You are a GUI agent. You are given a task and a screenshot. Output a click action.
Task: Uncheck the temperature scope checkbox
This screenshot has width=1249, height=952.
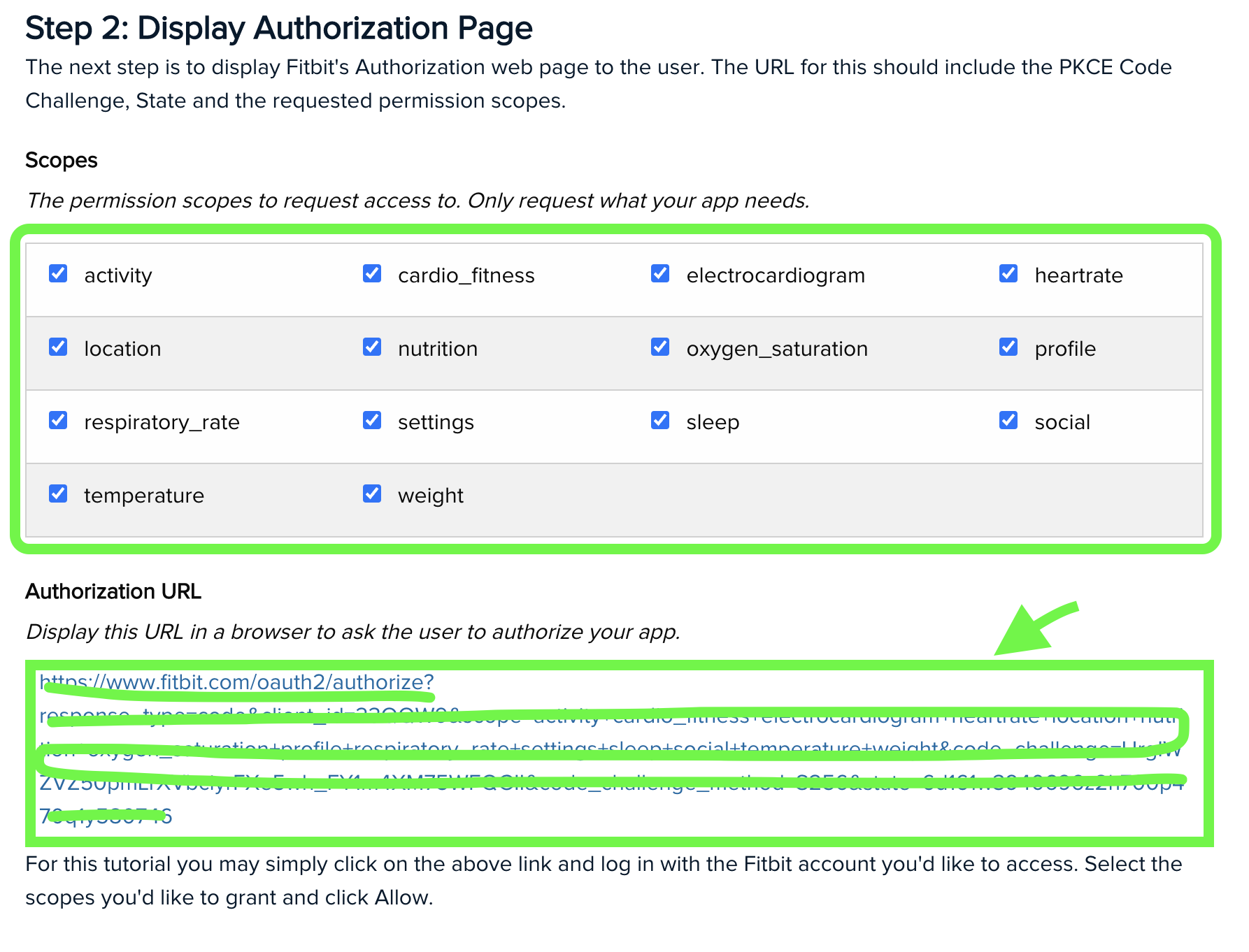click(x=58, y=493)
